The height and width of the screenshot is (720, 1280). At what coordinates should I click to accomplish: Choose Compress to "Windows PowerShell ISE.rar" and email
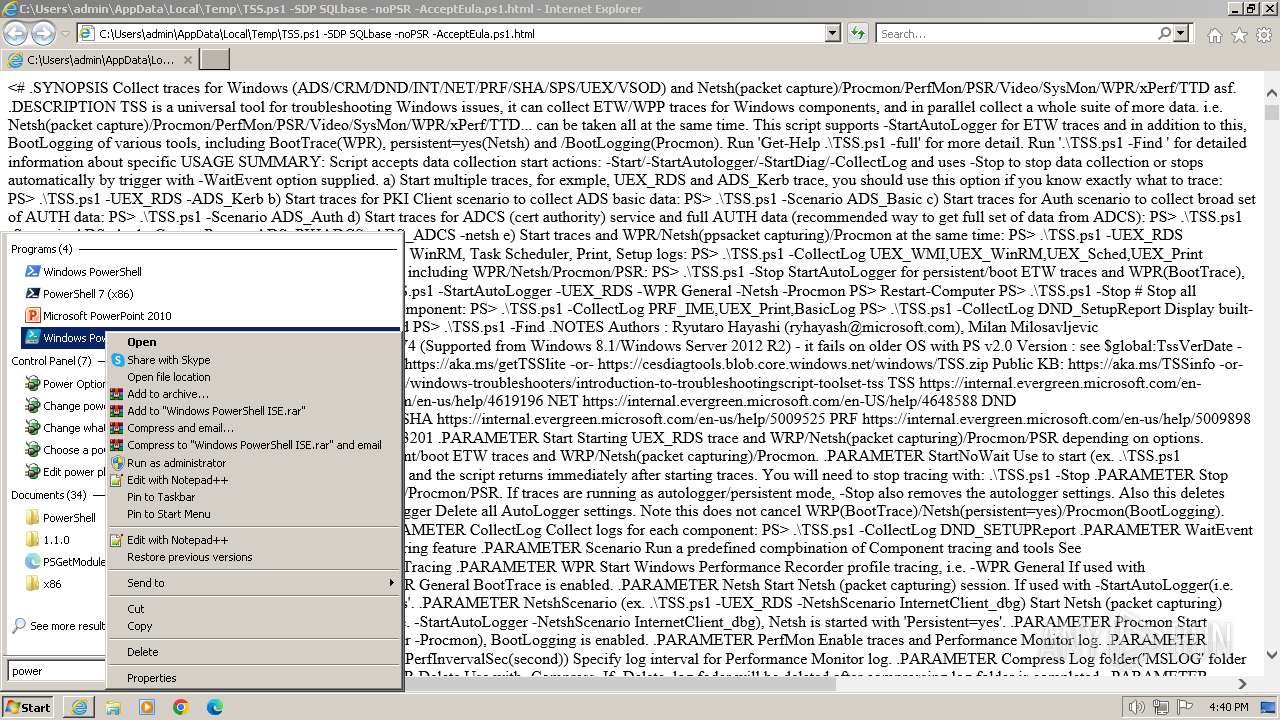[253, 445]
